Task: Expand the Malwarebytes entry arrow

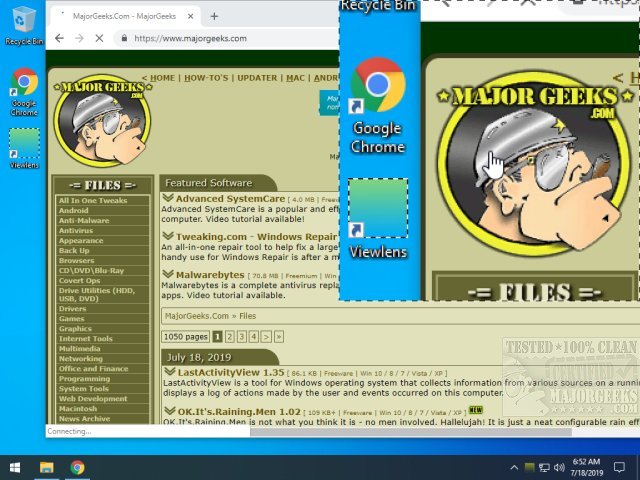Action: tap(168, 274)
